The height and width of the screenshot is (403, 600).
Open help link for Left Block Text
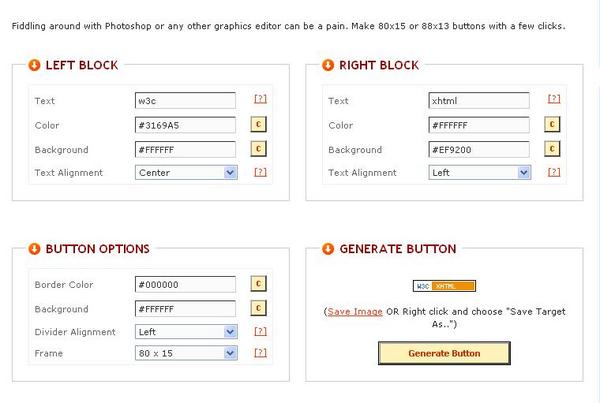point(260,99)
